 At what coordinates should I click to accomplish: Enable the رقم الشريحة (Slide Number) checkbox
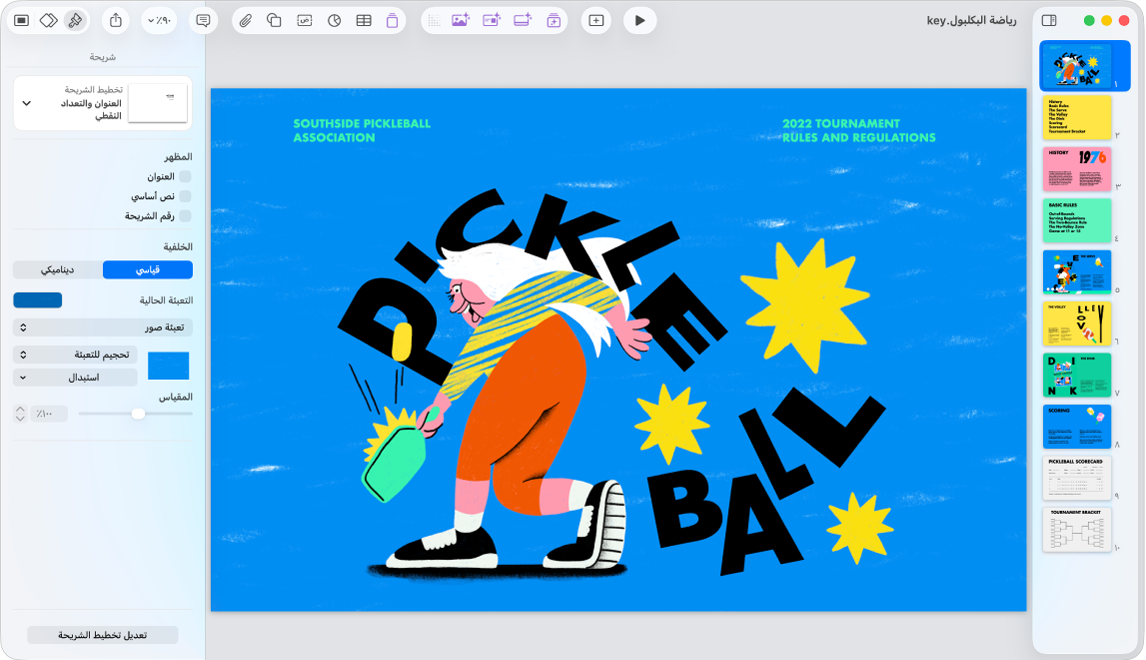coord(185,216)
